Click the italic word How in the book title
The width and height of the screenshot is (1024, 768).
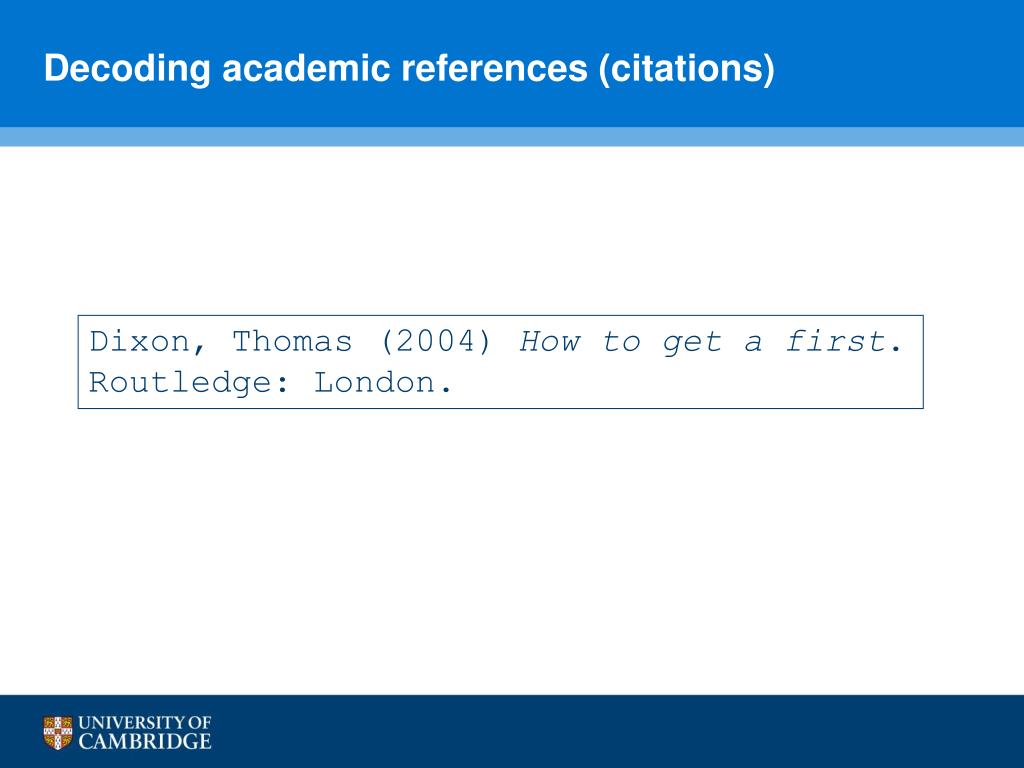[x=550, y=342]
